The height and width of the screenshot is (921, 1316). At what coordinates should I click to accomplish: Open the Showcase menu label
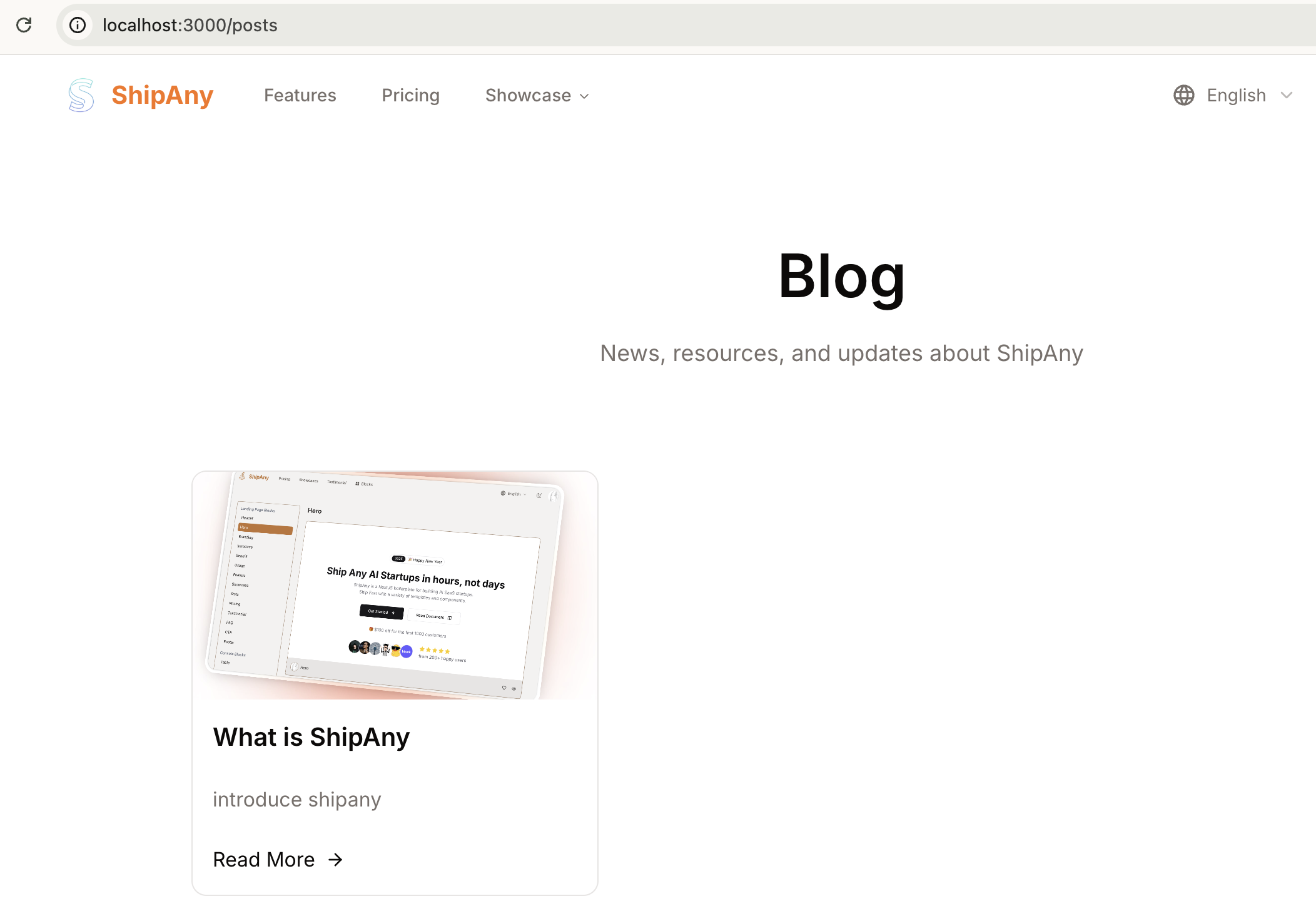click(x=528, y=95)
